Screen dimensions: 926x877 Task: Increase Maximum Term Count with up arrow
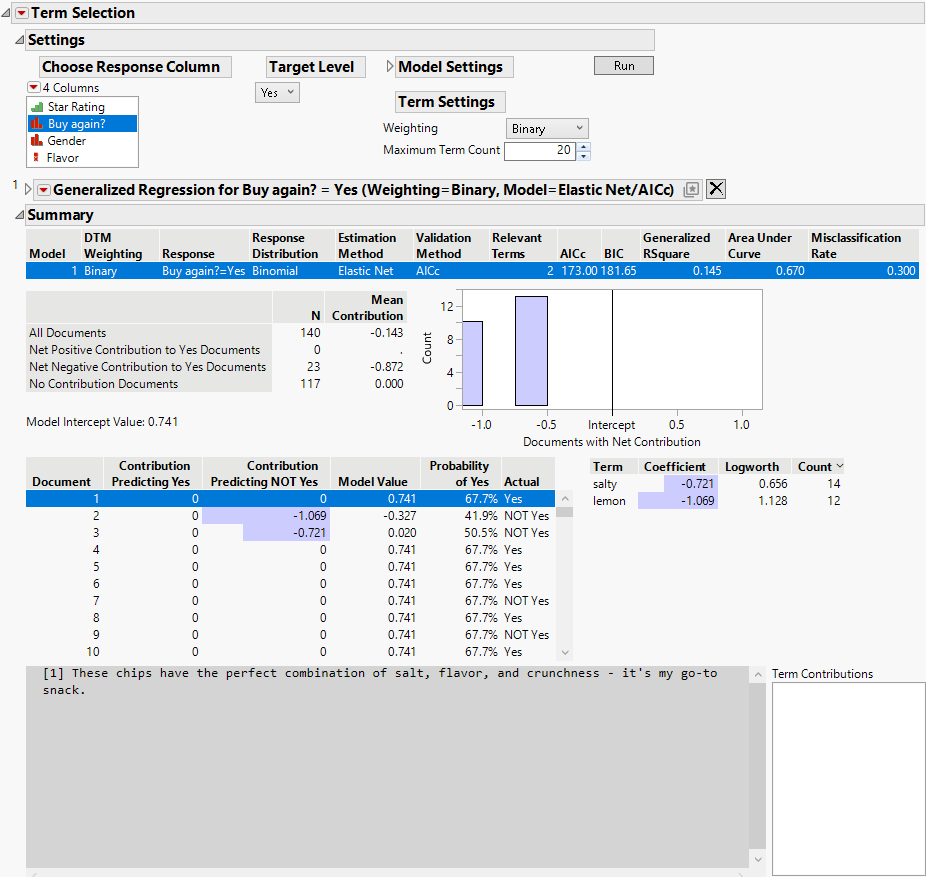[x=584, y=146]
